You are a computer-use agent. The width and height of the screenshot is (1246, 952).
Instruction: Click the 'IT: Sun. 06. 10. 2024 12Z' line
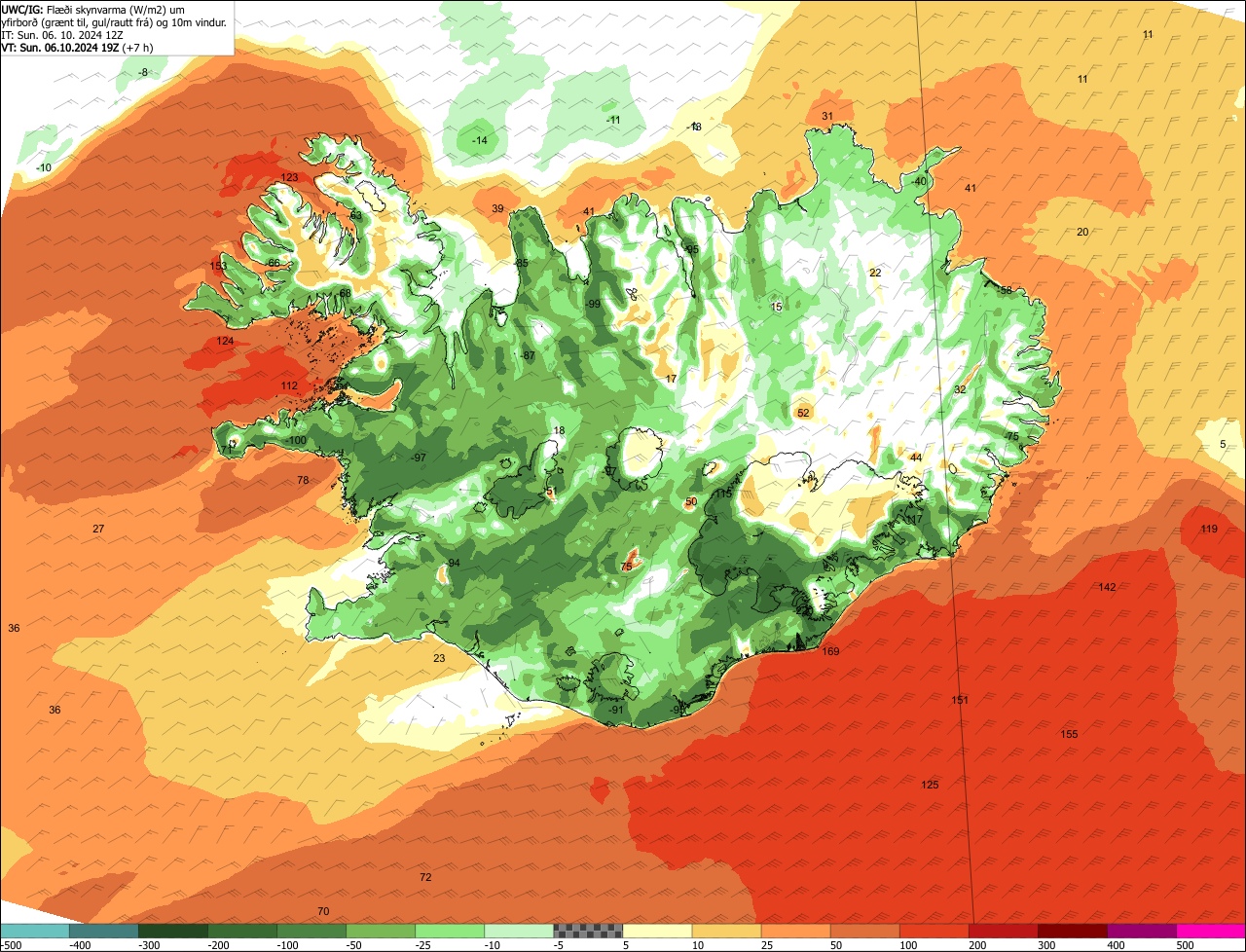[x=64, y=34]
